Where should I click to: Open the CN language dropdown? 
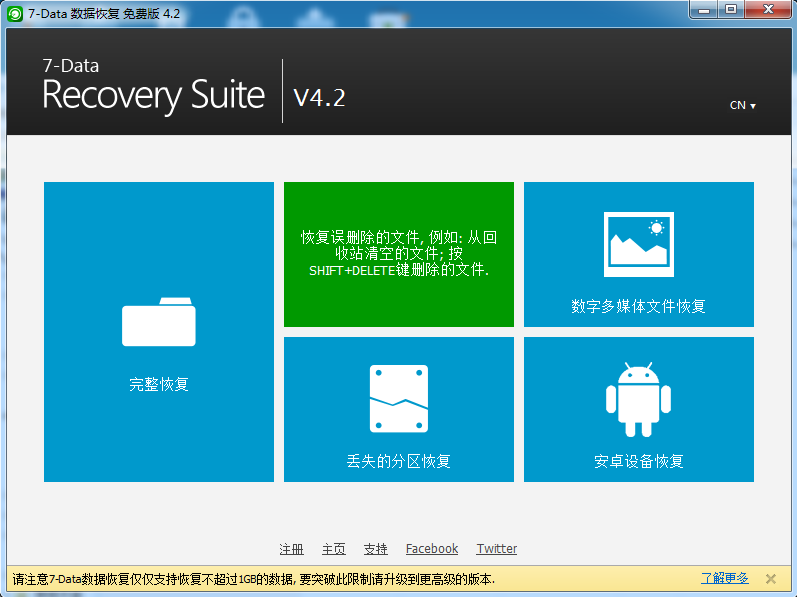click(743, 105)
